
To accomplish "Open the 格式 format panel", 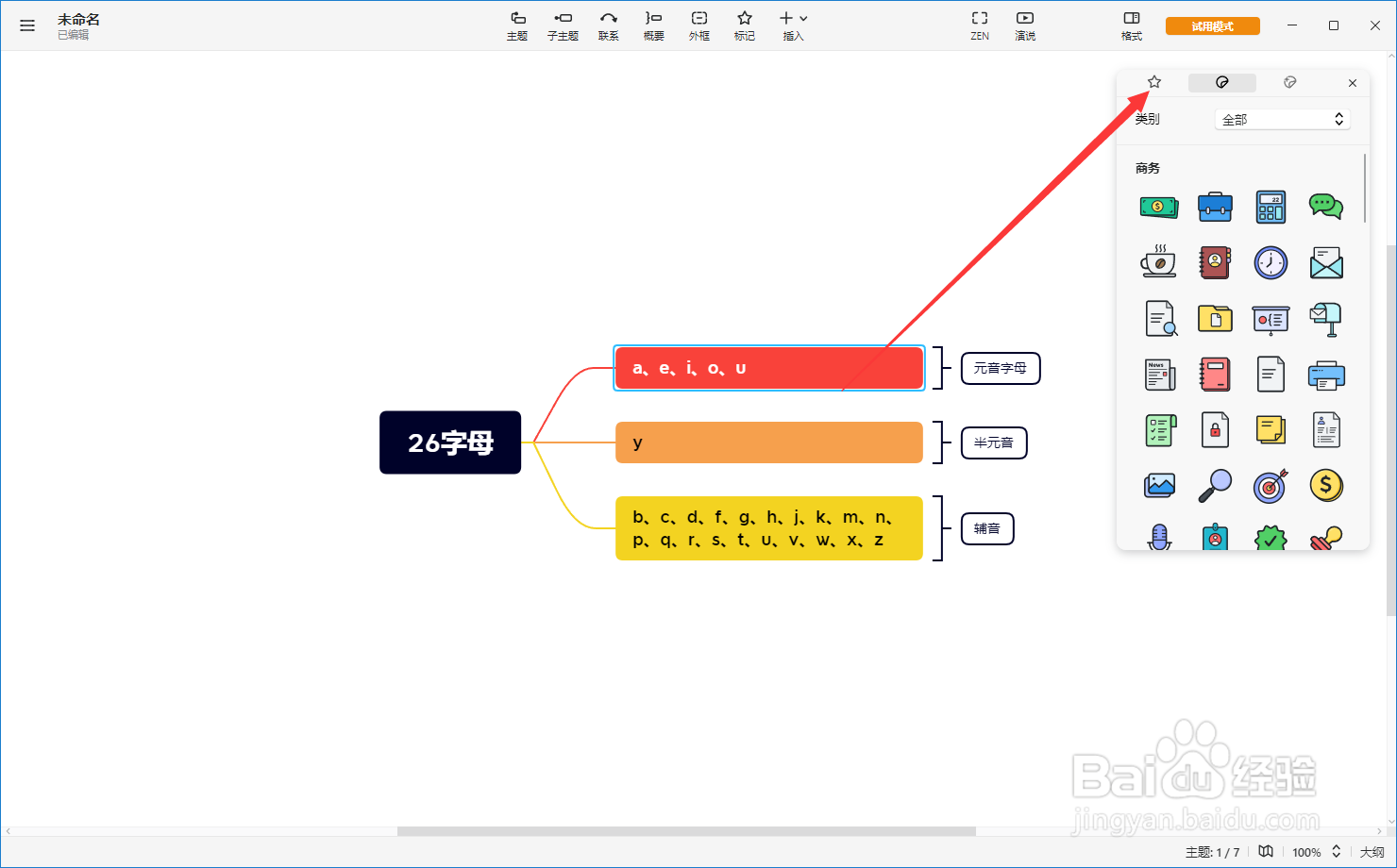I will 1132,26.
